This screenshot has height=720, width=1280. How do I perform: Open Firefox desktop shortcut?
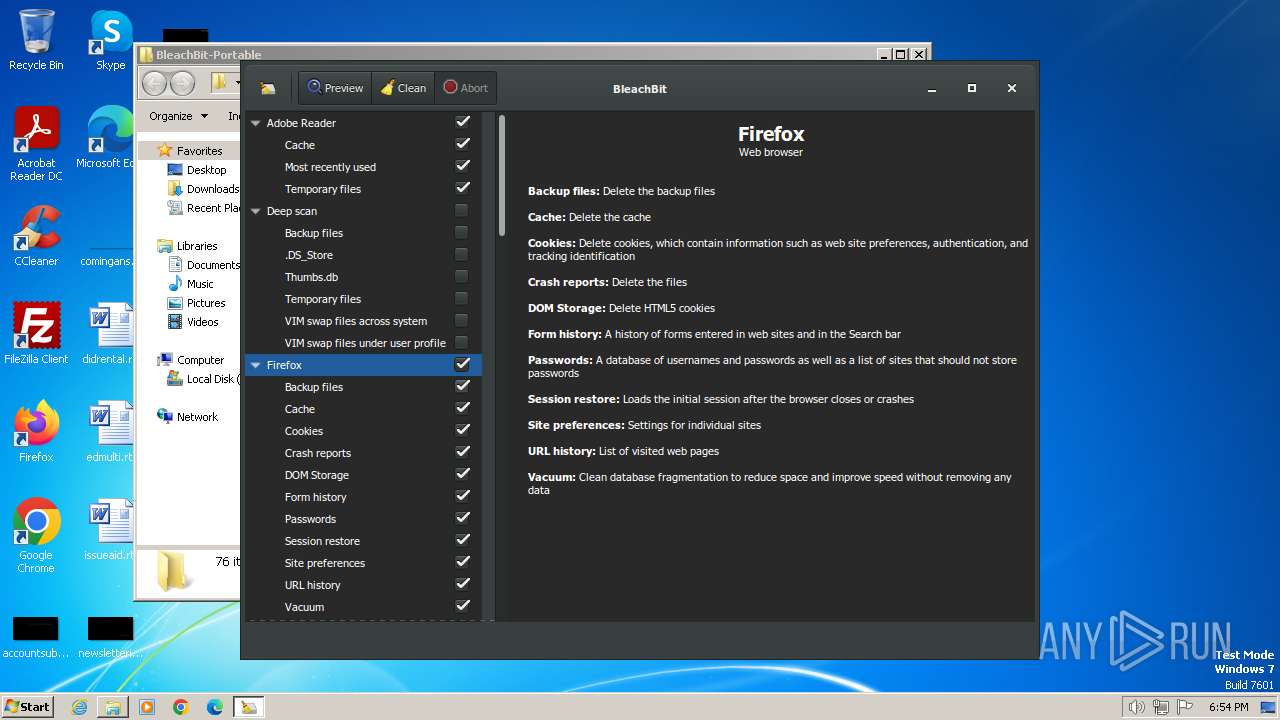(36, 431)
